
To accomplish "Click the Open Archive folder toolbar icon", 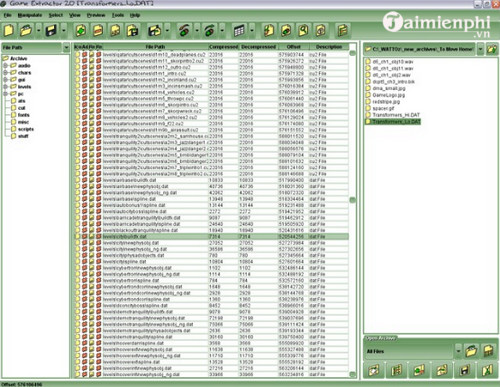I will [26, 30].
